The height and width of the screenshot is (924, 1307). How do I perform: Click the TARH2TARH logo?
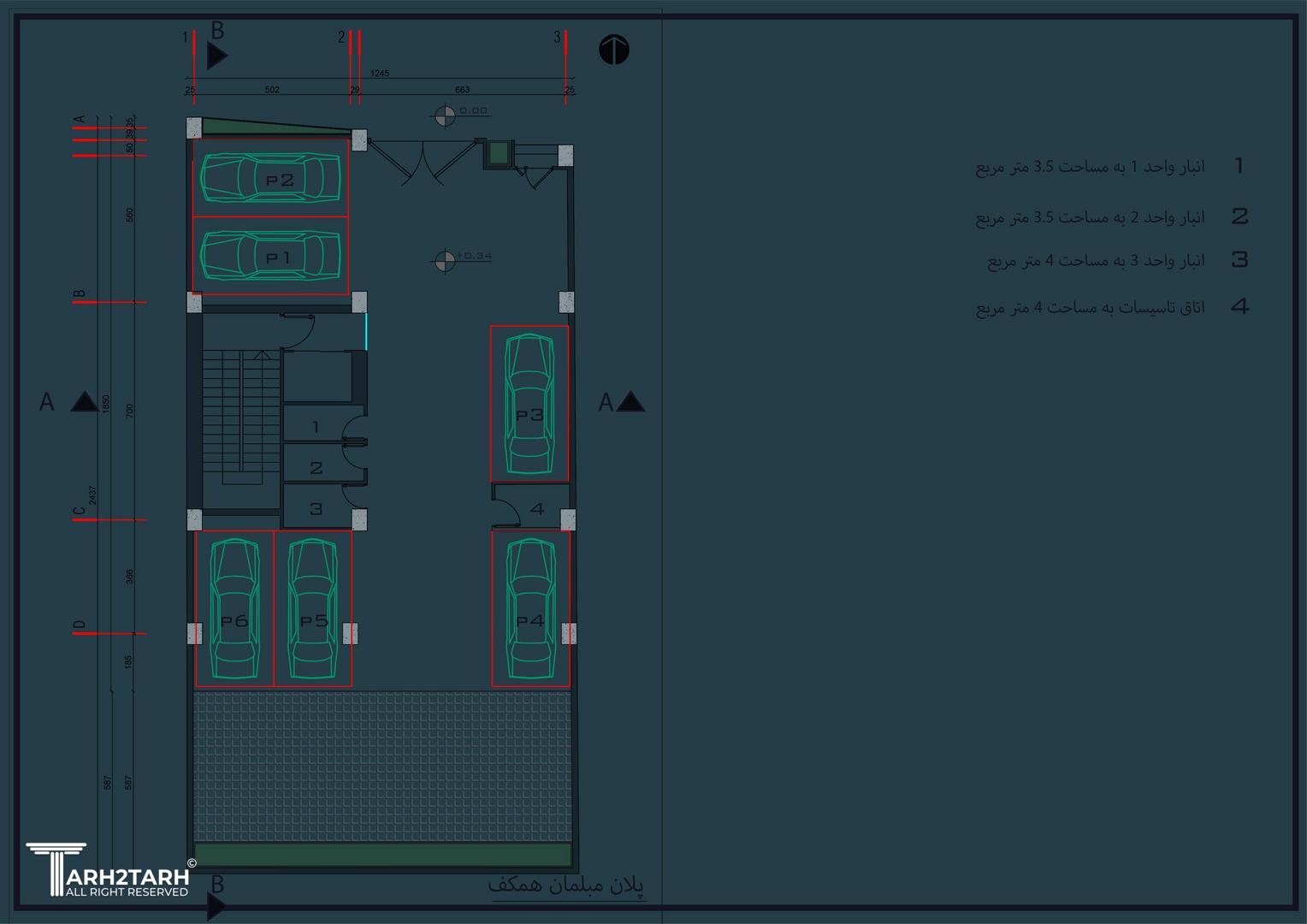(x=107, y=870)
